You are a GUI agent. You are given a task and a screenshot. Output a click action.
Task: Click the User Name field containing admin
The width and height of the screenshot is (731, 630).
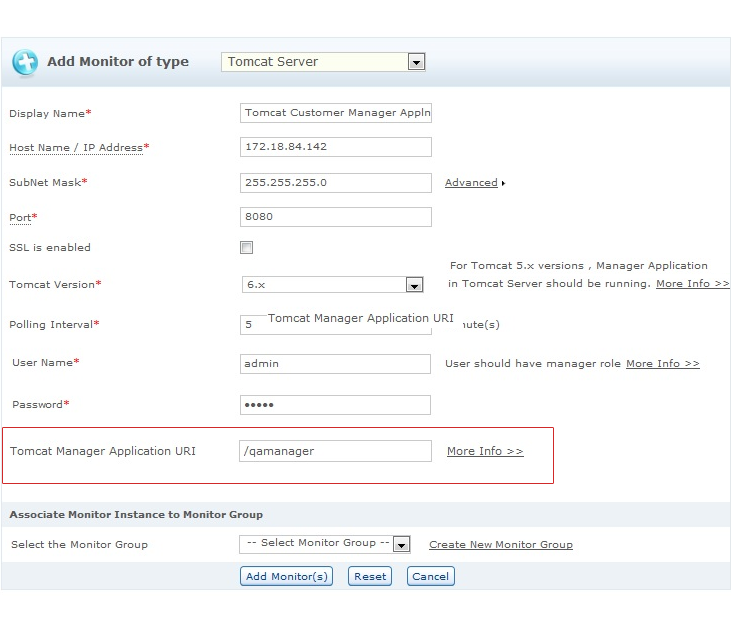[x=335, y=364]
